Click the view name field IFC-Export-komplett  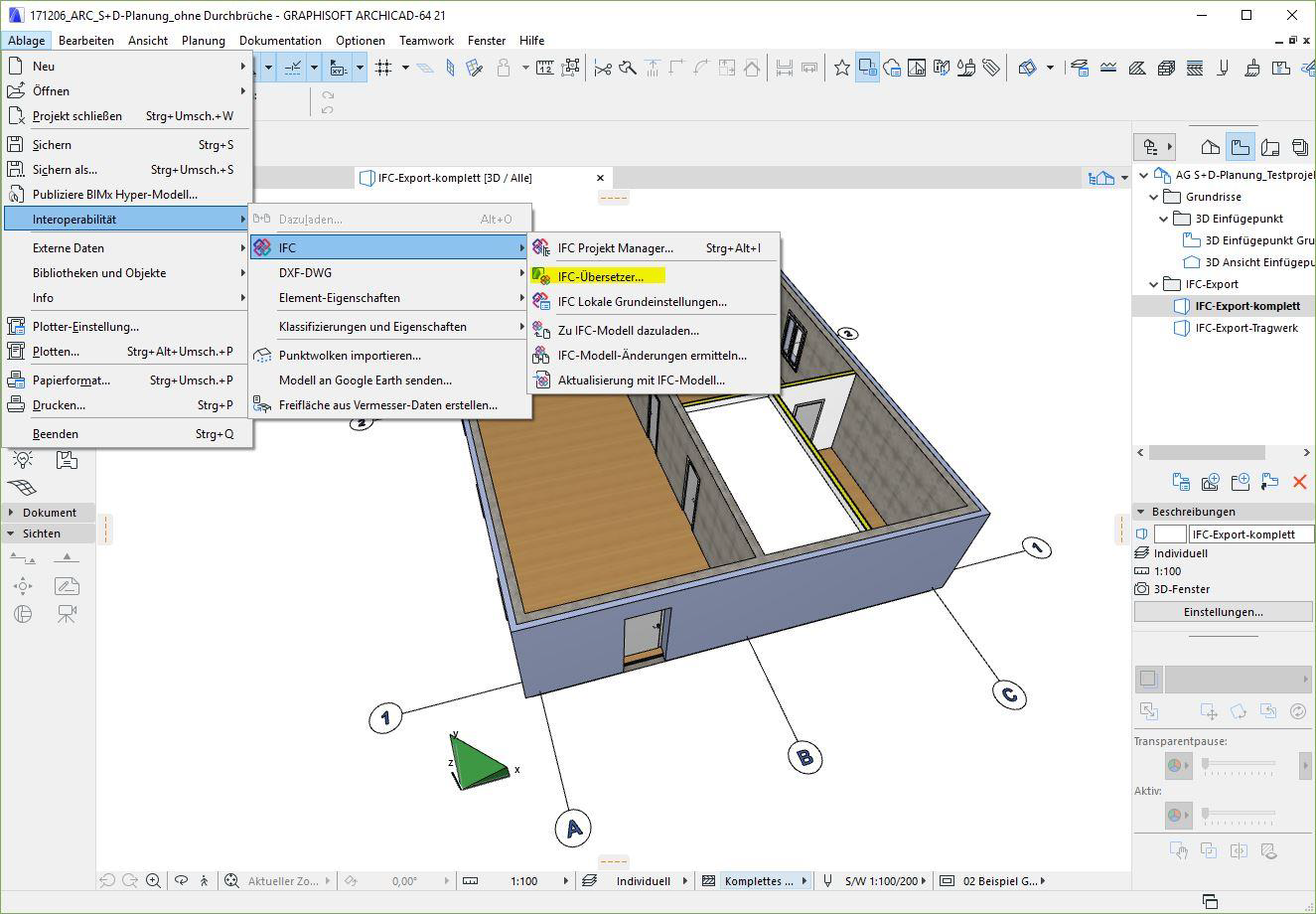[1250, 534]
